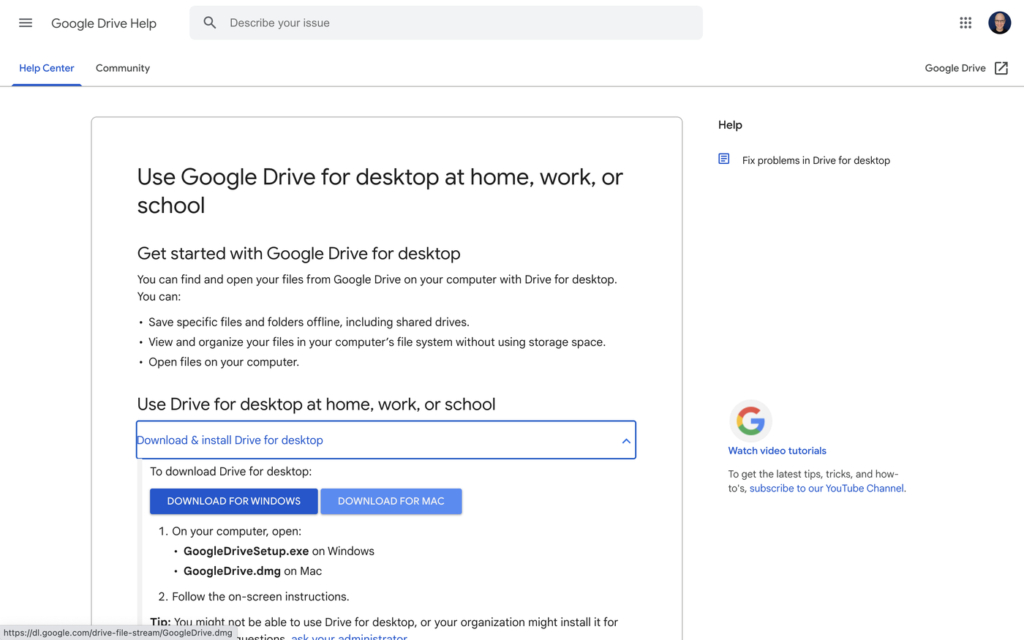This screenshot has width=1024, height=640.
Task: Click the Google G logo above video tutorials
Action: pos(751,420)
